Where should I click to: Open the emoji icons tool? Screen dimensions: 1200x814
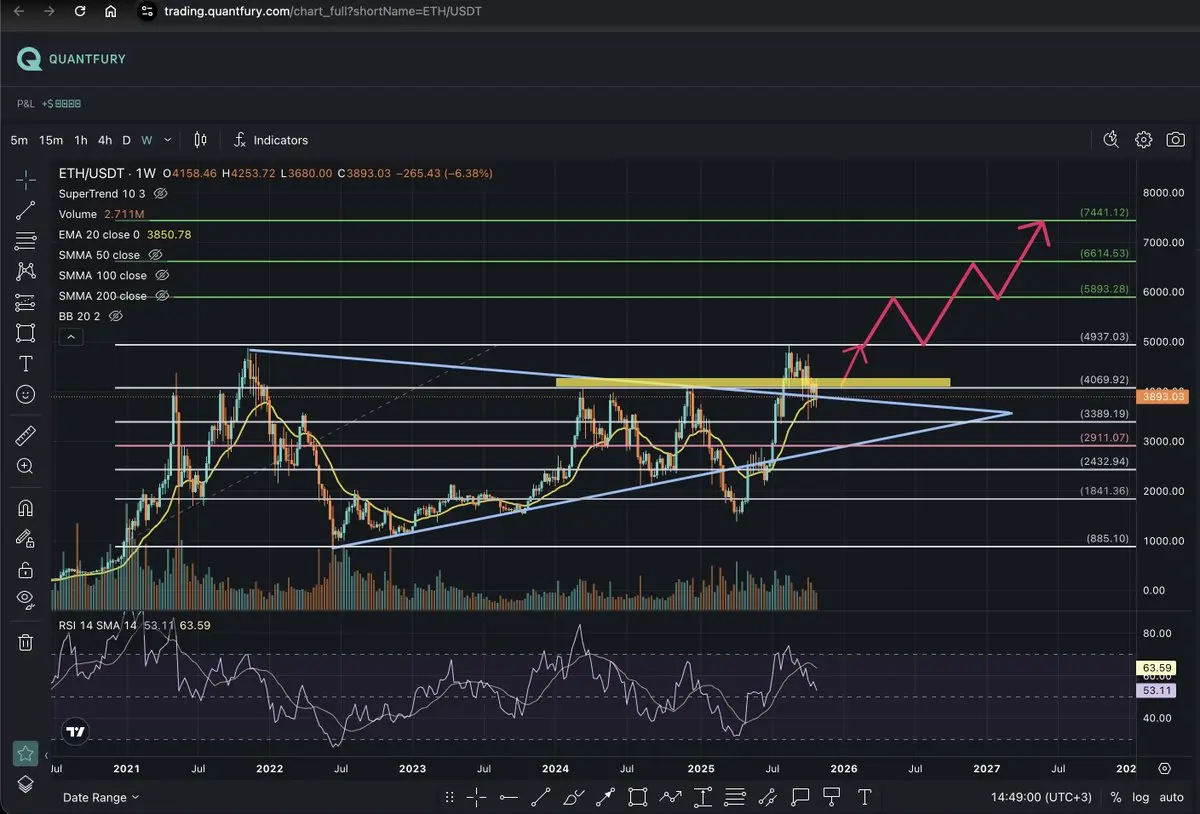coord(26,394)
